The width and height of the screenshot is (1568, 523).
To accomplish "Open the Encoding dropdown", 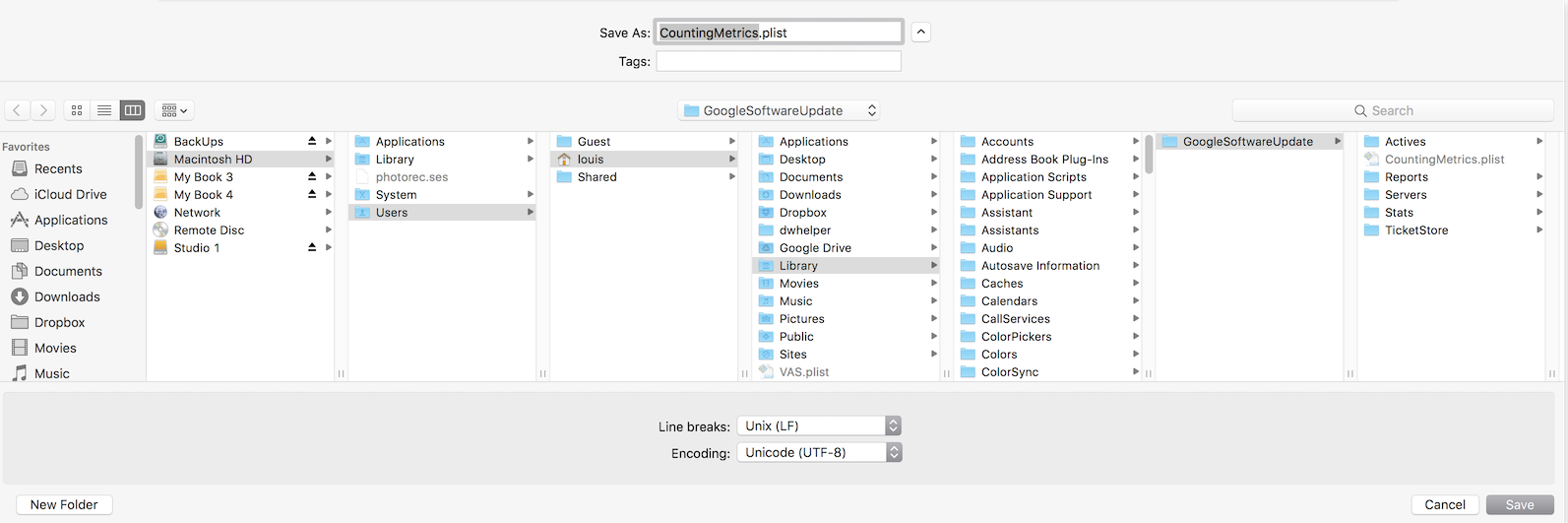I will tap(819, 452).
